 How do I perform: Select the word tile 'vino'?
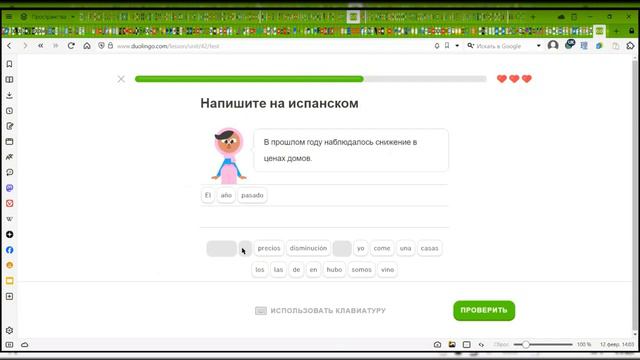point(387,269)
